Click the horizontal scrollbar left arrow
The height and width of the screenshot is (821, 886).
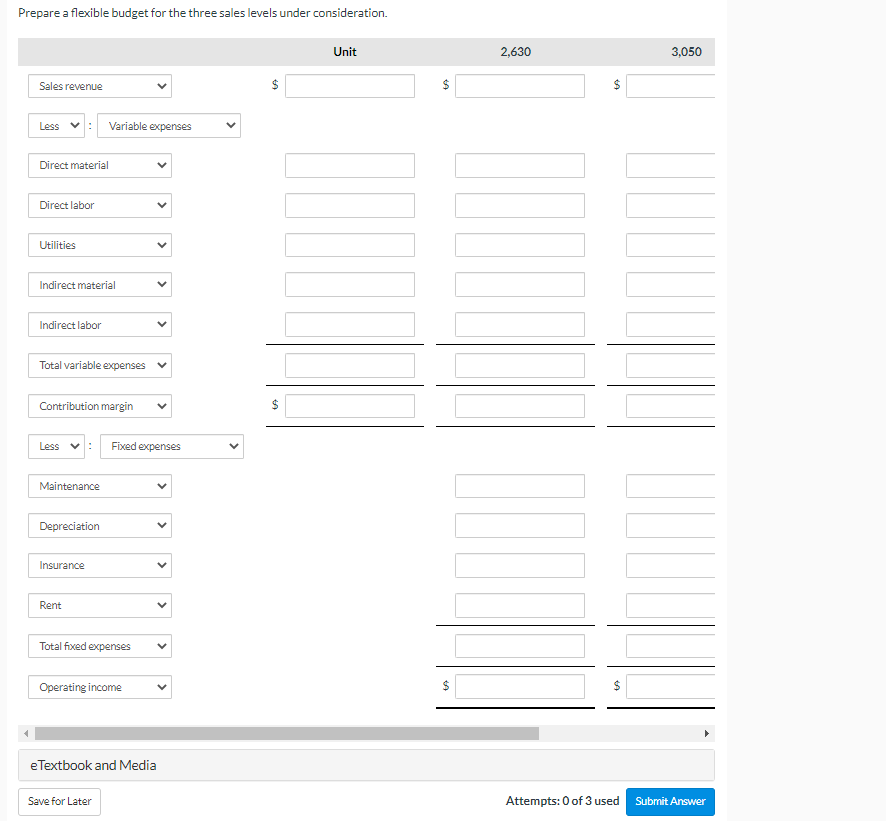pyautogui.click(x=26, y=733)
